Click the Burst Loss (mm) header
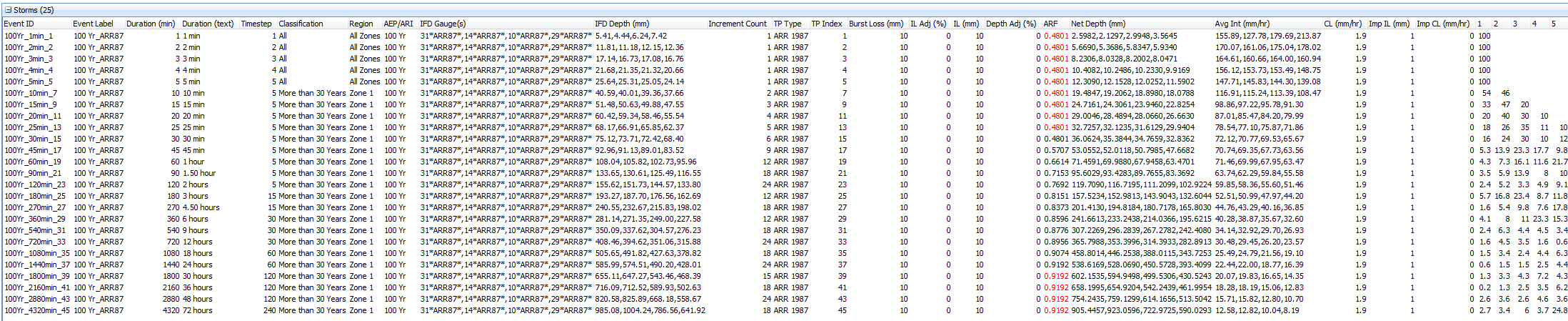The image size is (1568, 321). click(x=875, y=24)
